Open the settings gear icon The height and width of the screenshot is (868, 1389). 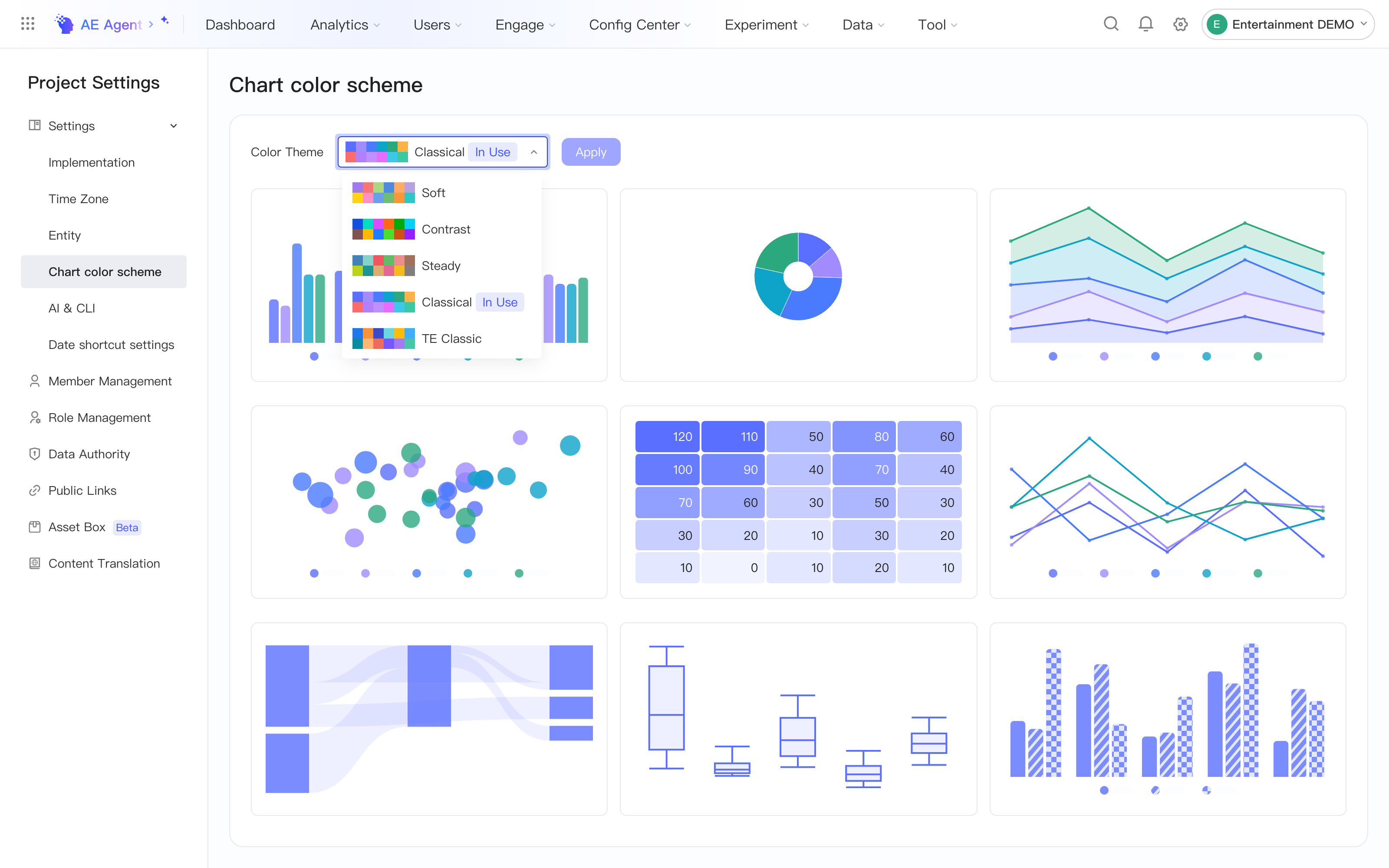(x=1180, y=24)
